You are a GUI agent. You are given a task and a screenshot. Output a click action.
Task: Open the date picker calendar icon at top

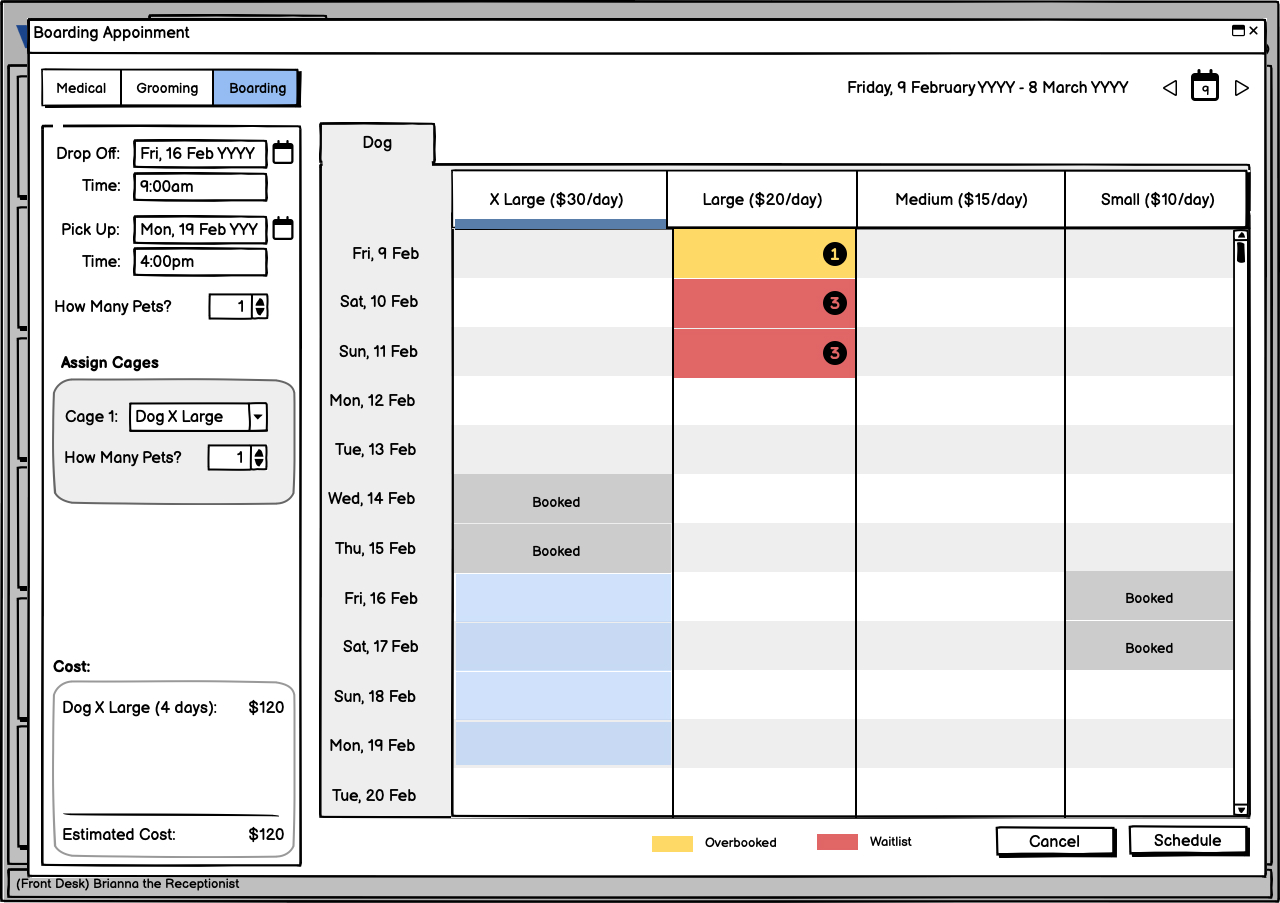1205,87
